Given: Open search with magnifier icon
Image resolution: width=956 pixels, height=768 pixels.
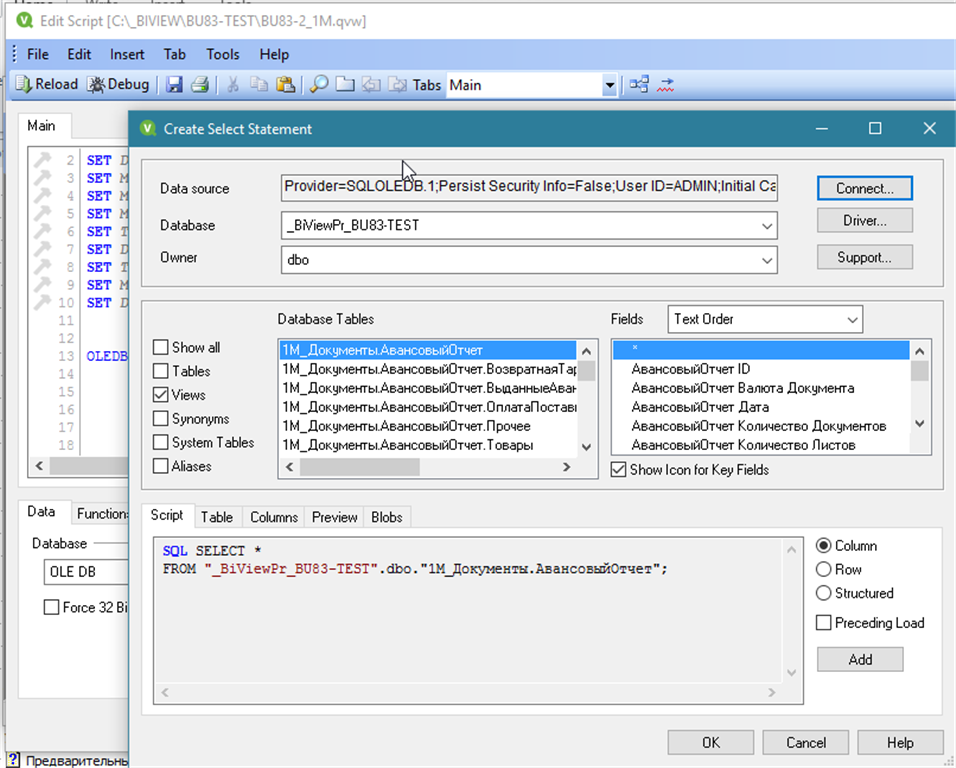Looking at the screenshot, I should [x=318, y=85].
